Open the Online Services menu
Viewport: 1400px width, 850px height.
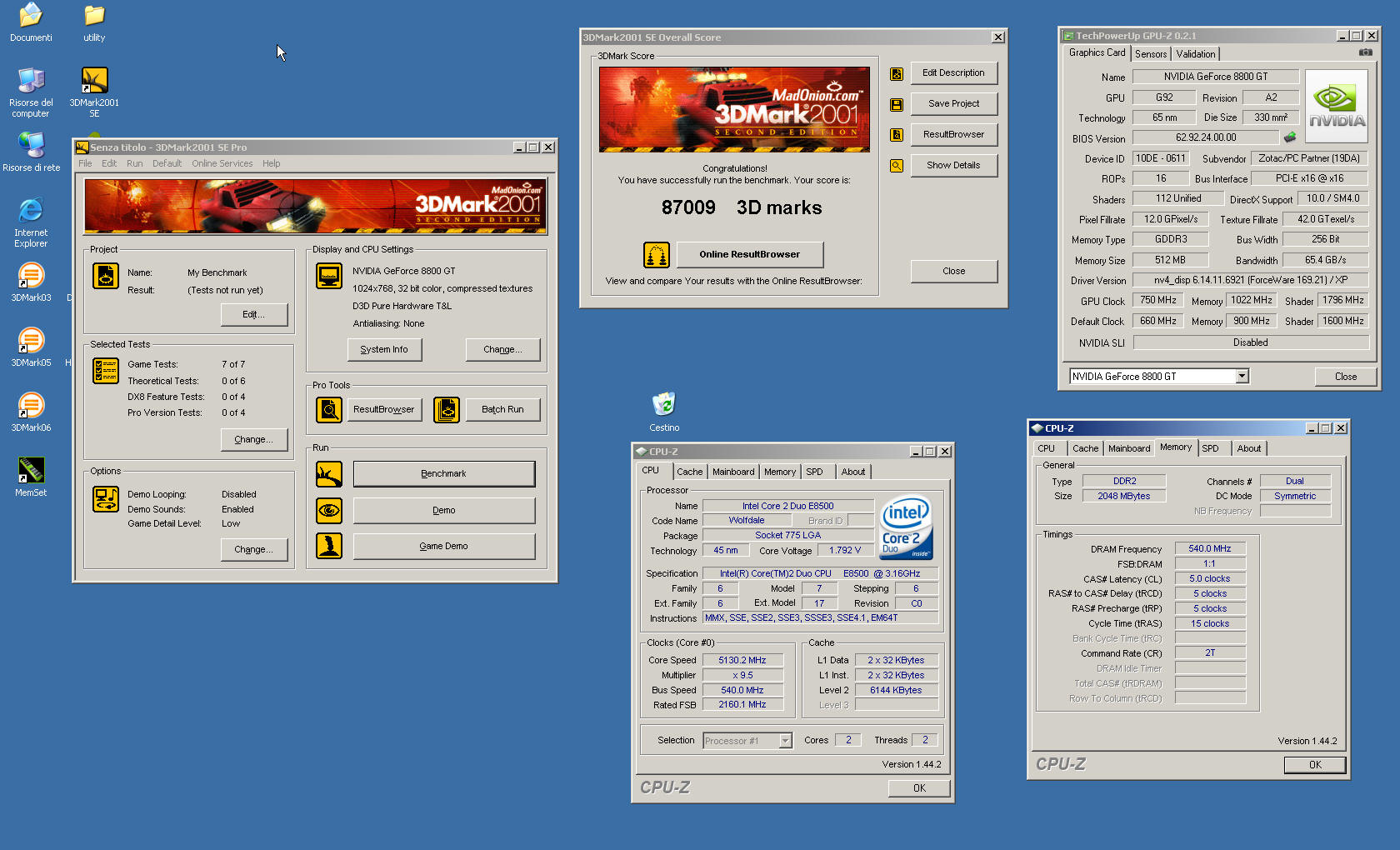click(x=222, y=163)
